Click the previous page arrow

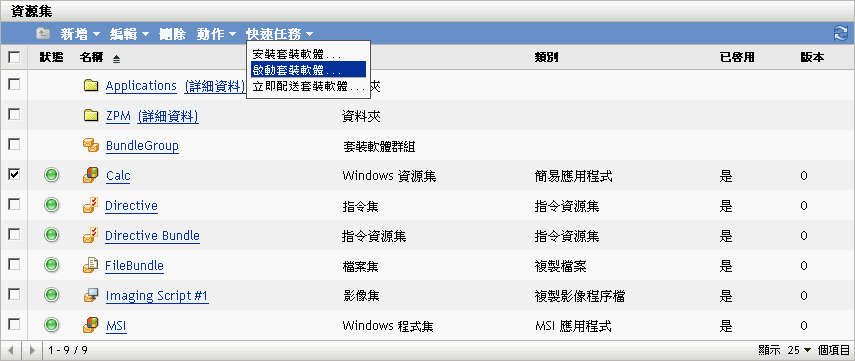11,350
